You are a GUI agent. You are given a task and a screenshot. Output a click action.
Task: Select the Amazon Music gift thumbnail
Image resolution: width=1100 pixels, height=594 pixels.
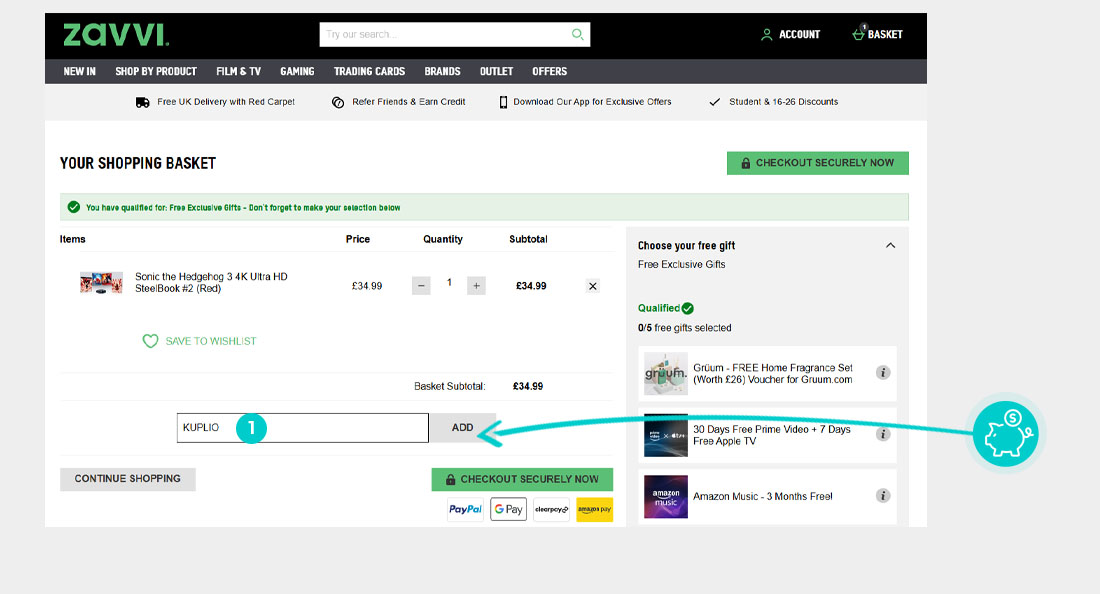tap(666, 497)
